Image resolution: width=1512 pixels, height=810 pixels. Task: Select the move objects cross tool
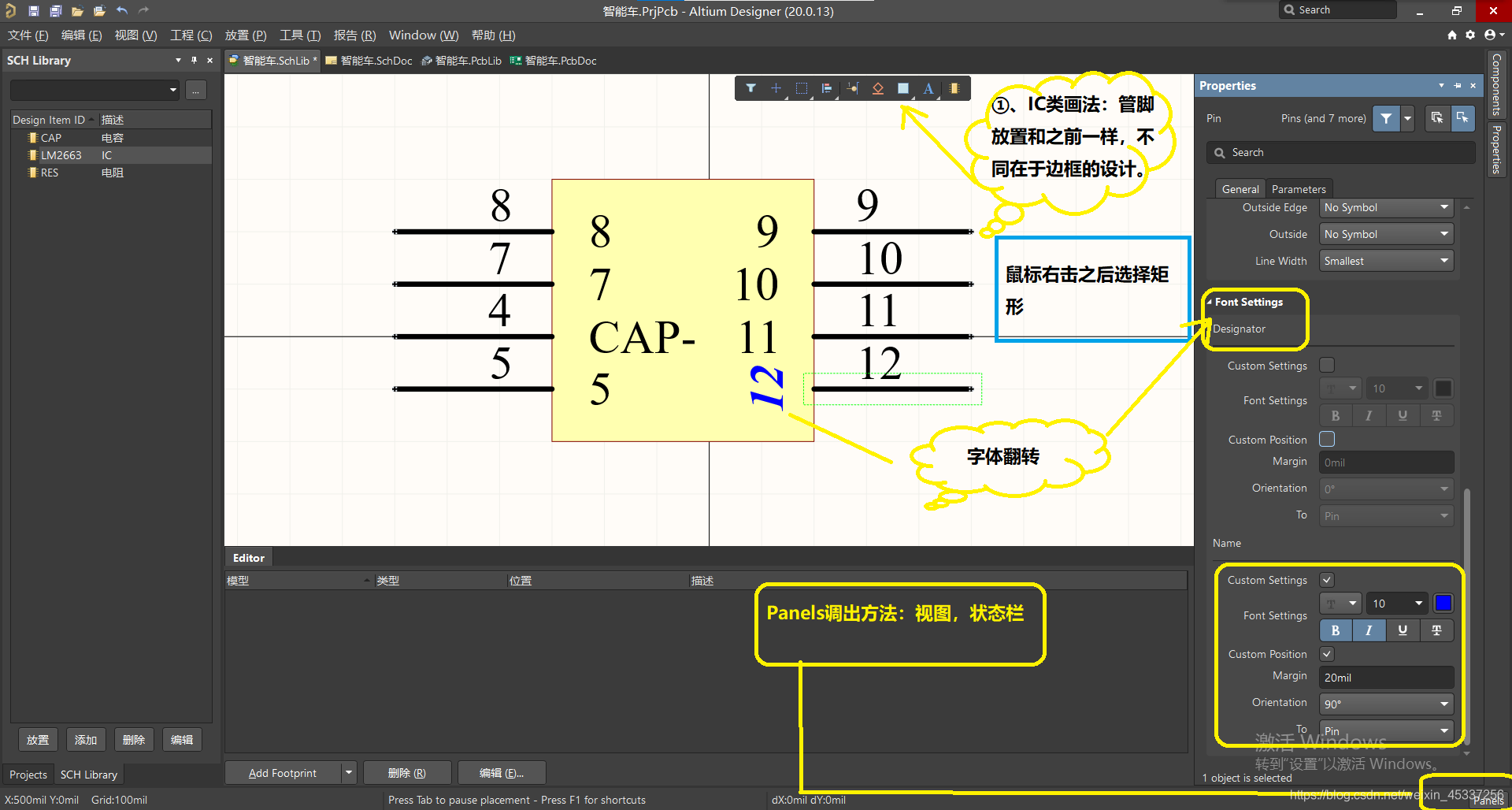click(776, 88)
